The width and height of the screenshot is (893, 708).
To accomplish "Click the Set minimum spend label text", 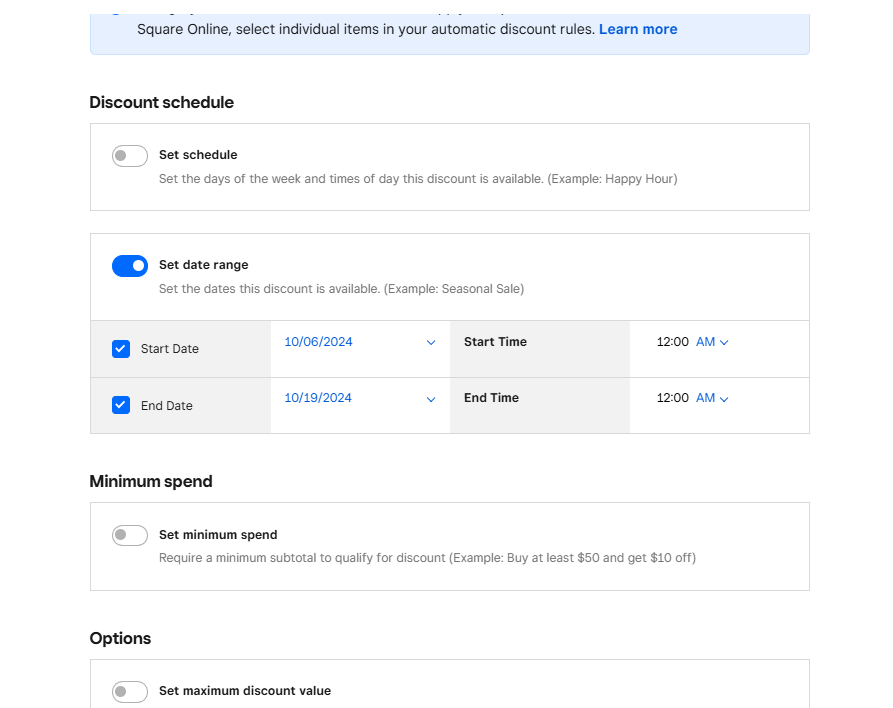I will 218,535.
